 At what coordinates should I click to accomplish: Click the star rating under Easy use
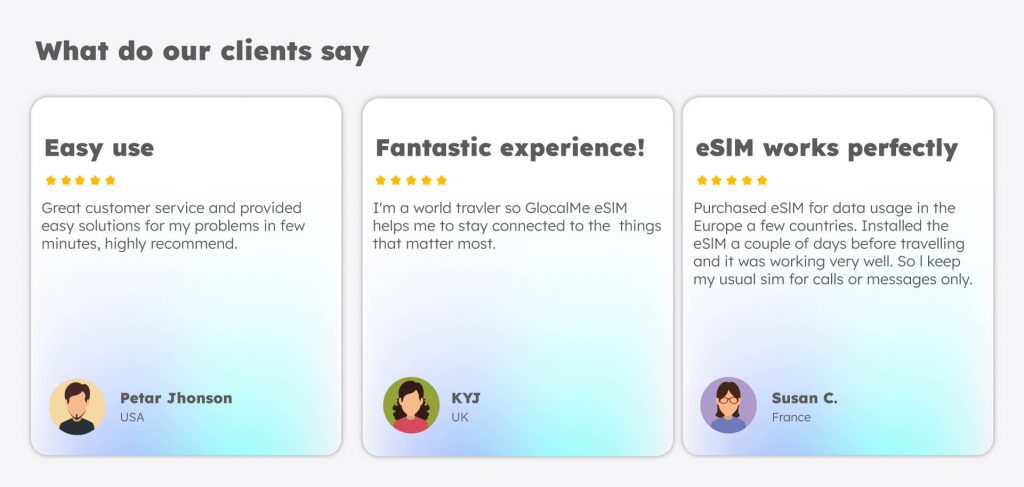[x=80, y=180]
